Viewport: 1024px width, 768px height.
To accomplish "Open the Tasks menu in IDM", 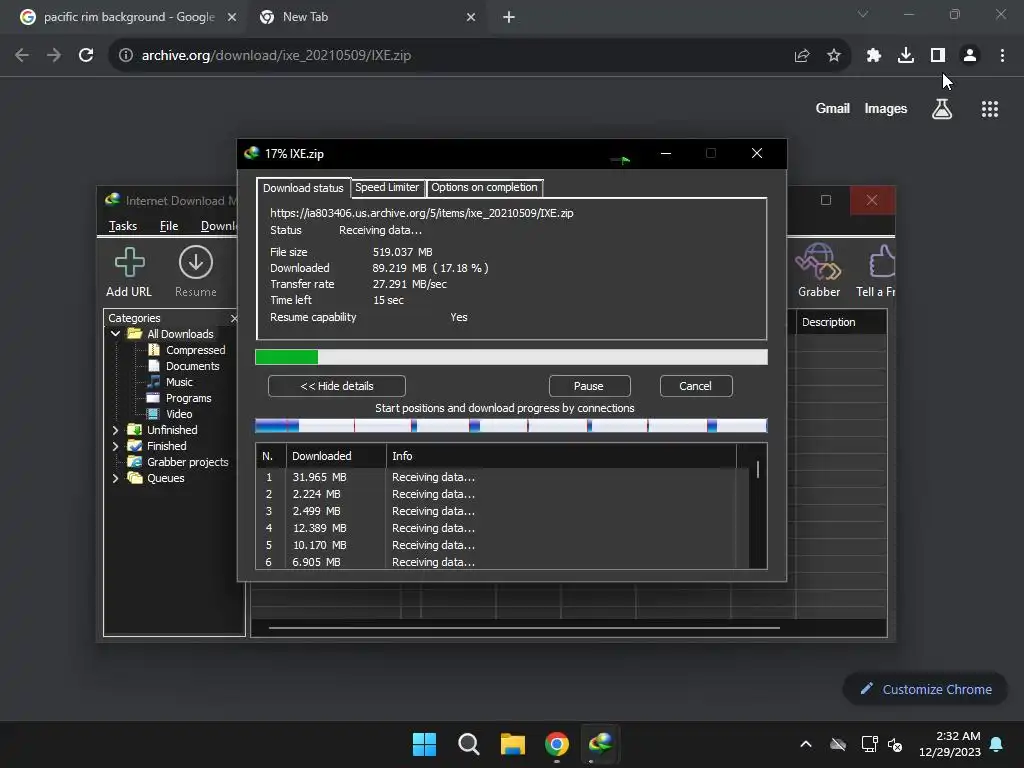I will pos(123,226).
